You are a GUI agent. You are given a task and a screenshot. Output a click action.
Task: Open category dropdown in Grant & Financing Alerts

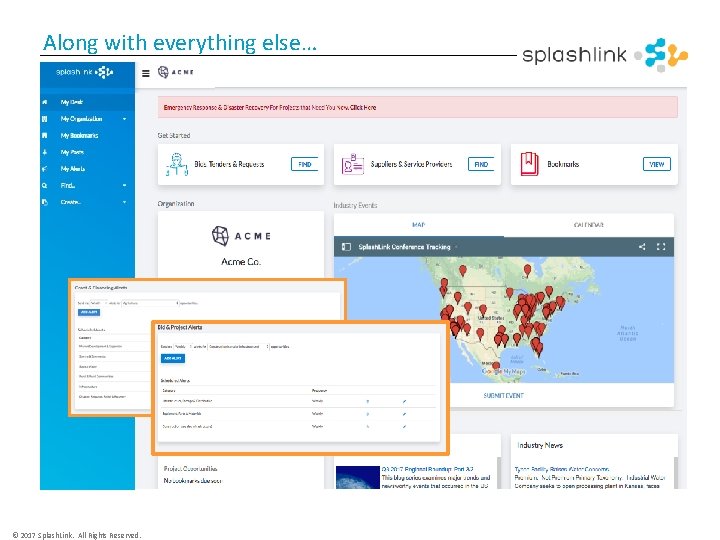coord(150,303)
